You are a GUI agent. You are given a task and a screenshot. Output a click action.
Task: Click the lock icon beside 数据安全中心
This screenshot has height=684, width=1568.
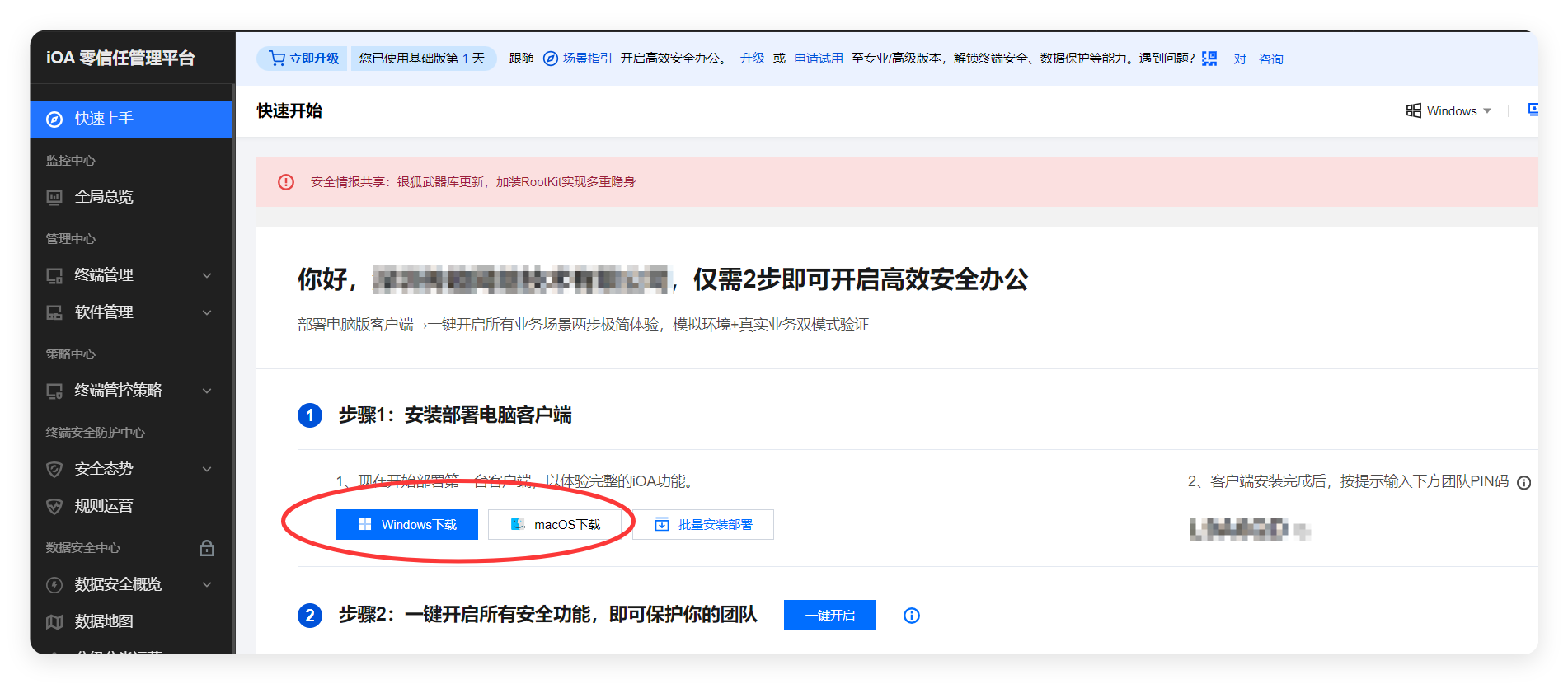tap(207, 548)
